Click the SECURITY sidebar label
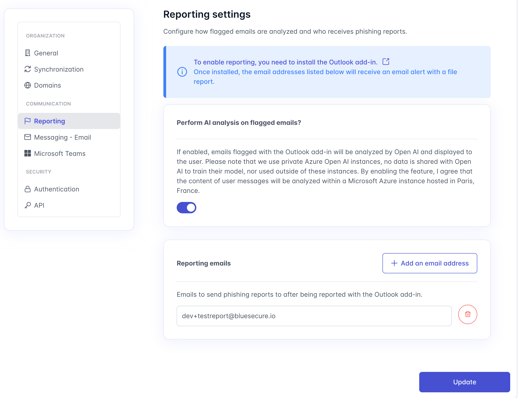Image resolution: width=518 pixels, height=398 pixels. tap(39, 172)
